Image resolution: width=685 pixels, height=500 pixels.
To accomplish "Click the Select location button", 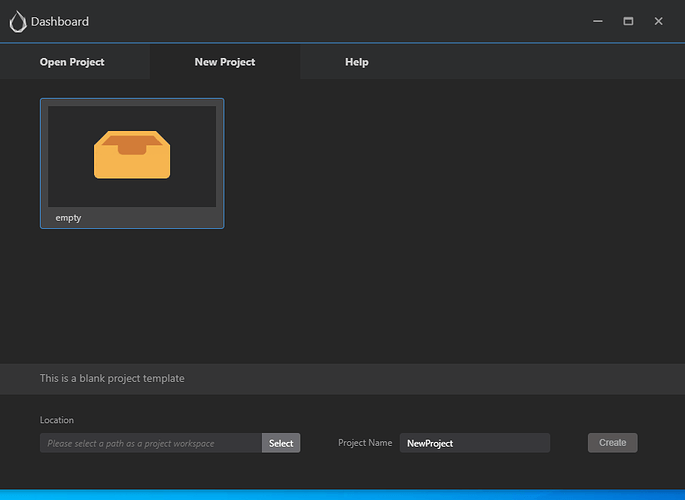I will (x=281, y=443).
